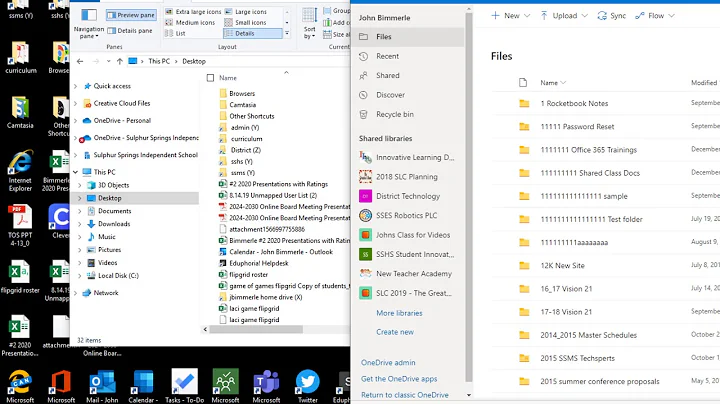Choose Extra large icons layout

193,11
